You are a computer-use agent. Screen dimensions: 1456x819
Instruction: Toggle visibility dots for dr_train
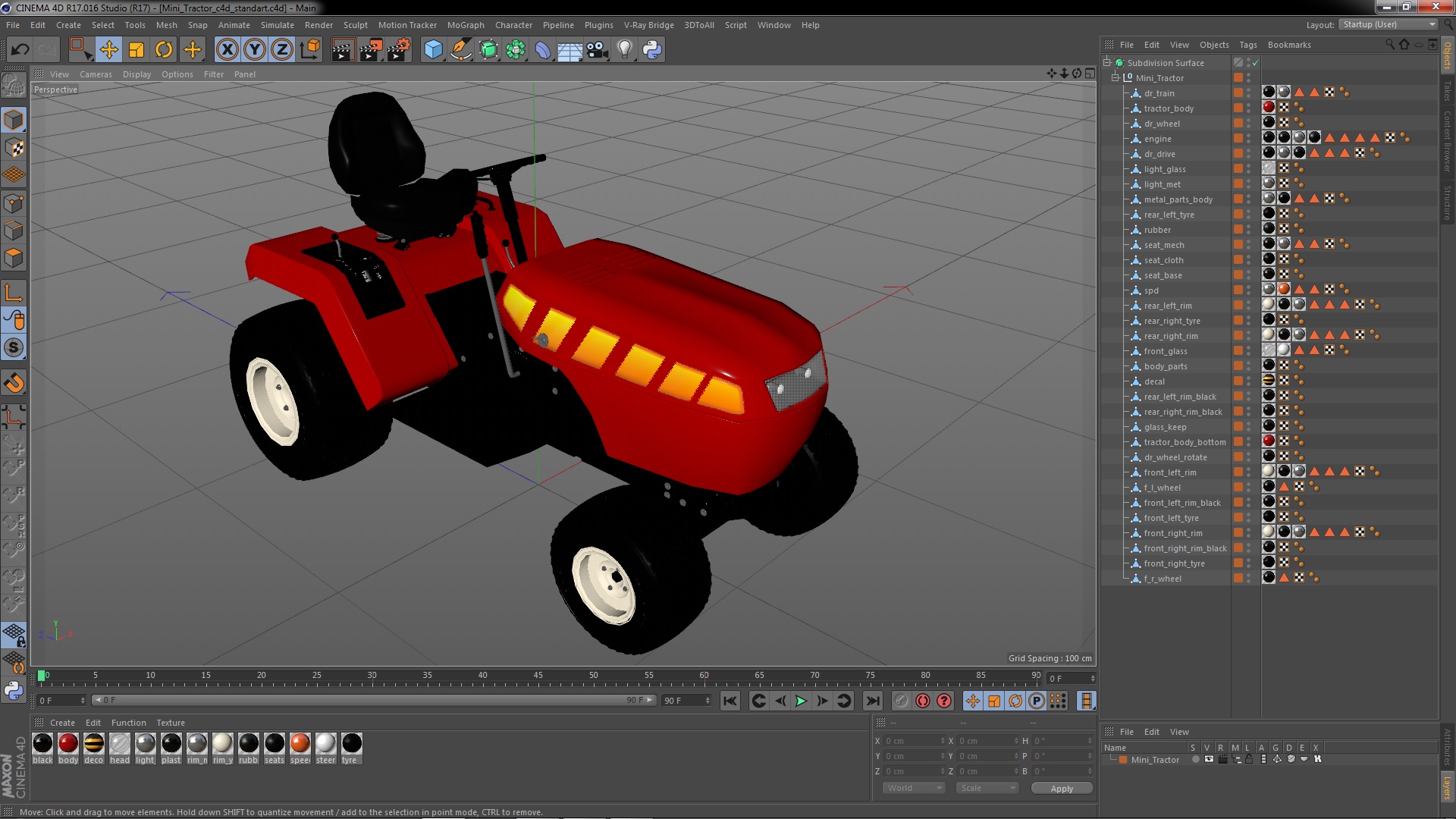click(x=1249, y=93)
